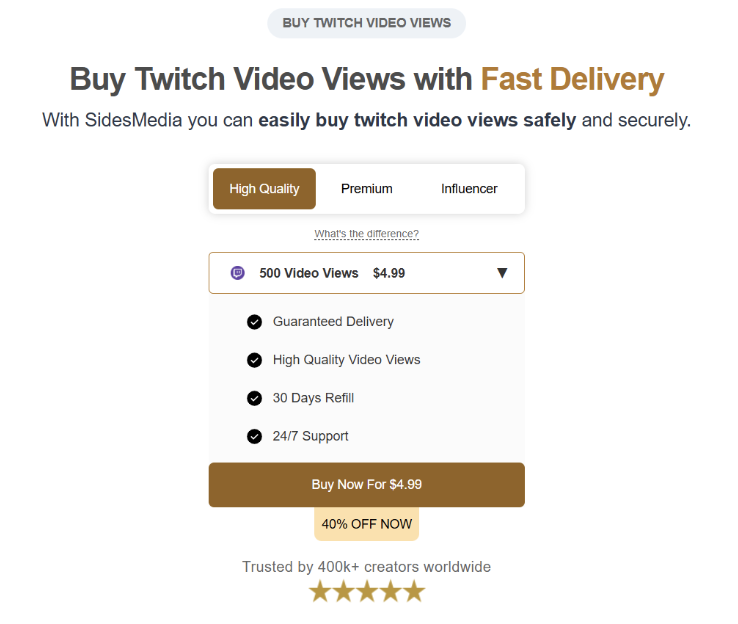Open the dropdown arrow for video views
This screenshot has height=624, width=738.
502,273
